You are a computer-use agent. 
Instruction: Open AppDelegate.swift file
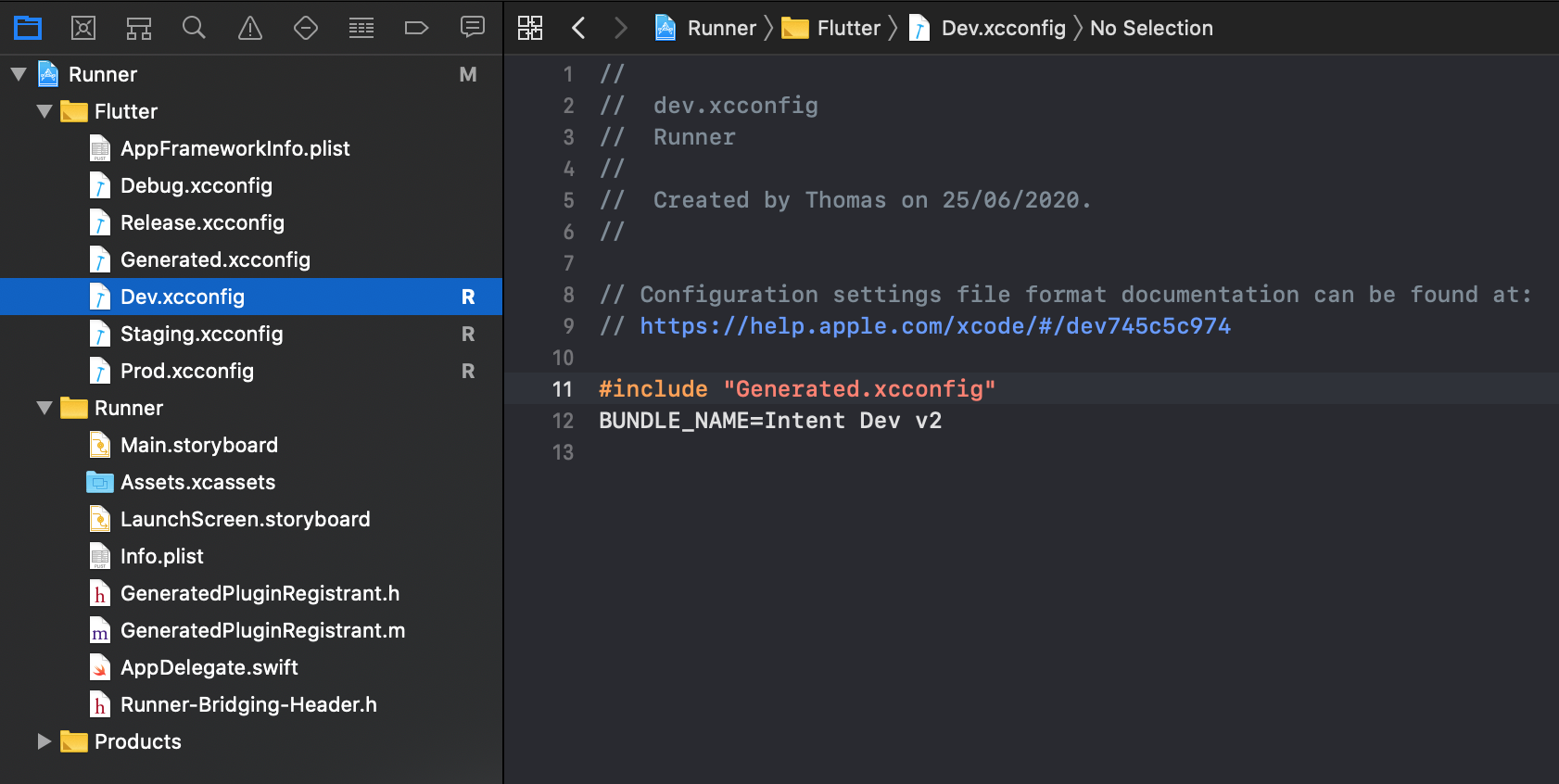pos(209,667)
